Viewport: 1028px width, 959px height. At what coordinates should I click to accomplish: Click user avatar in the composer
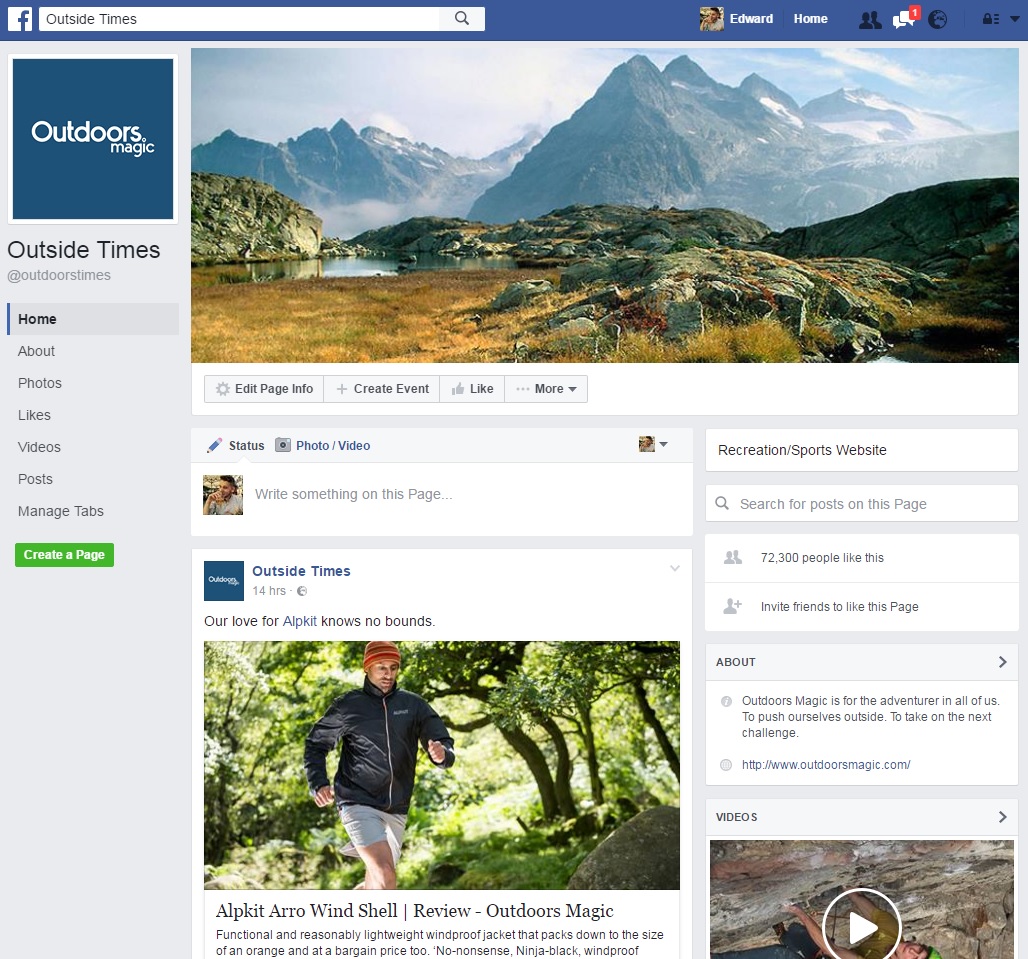(x=223, y=495)
